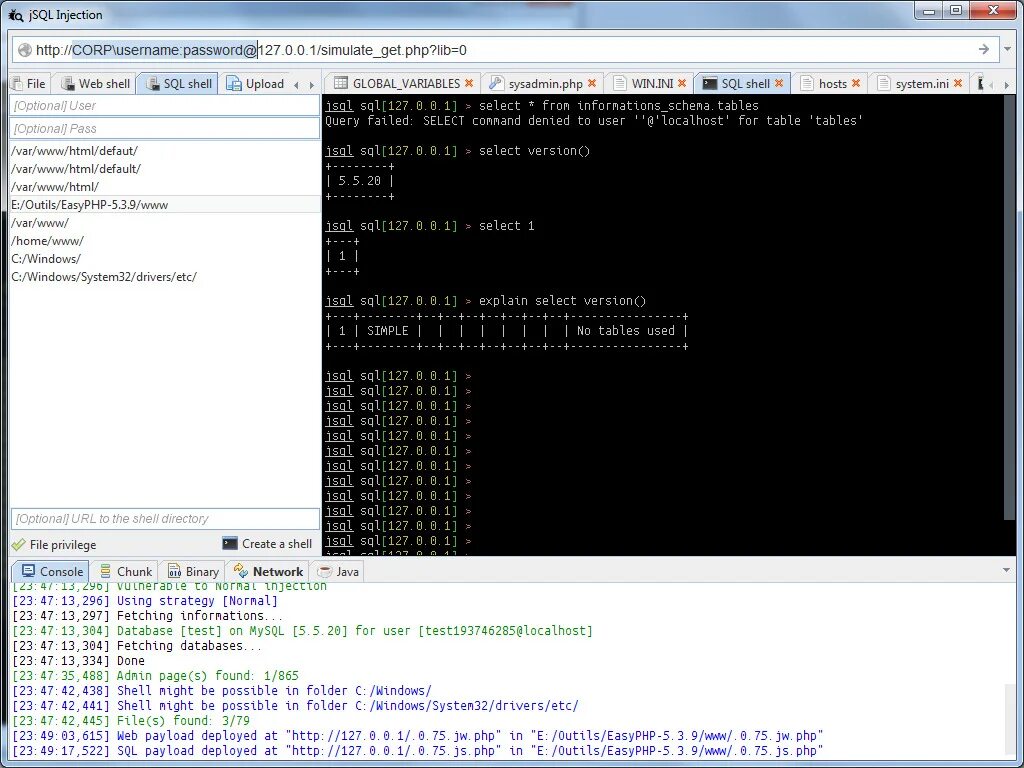Click the 'explain select version()' command line
Image resolution: width=1024 pixels, height=768 pixels.
click(486, 301)
